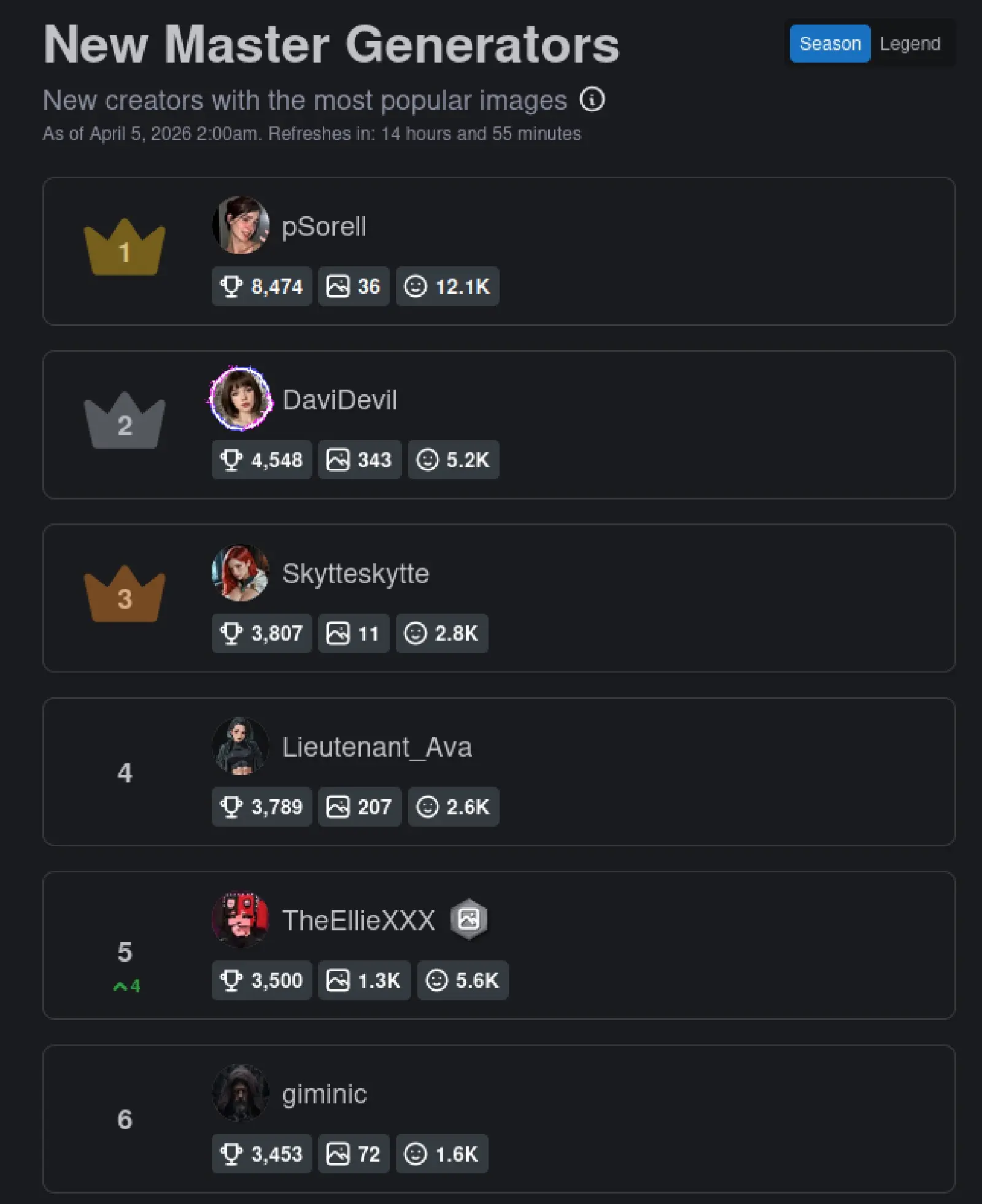Click TheEllieXXX's avatar image

click(x=241, y=919)
